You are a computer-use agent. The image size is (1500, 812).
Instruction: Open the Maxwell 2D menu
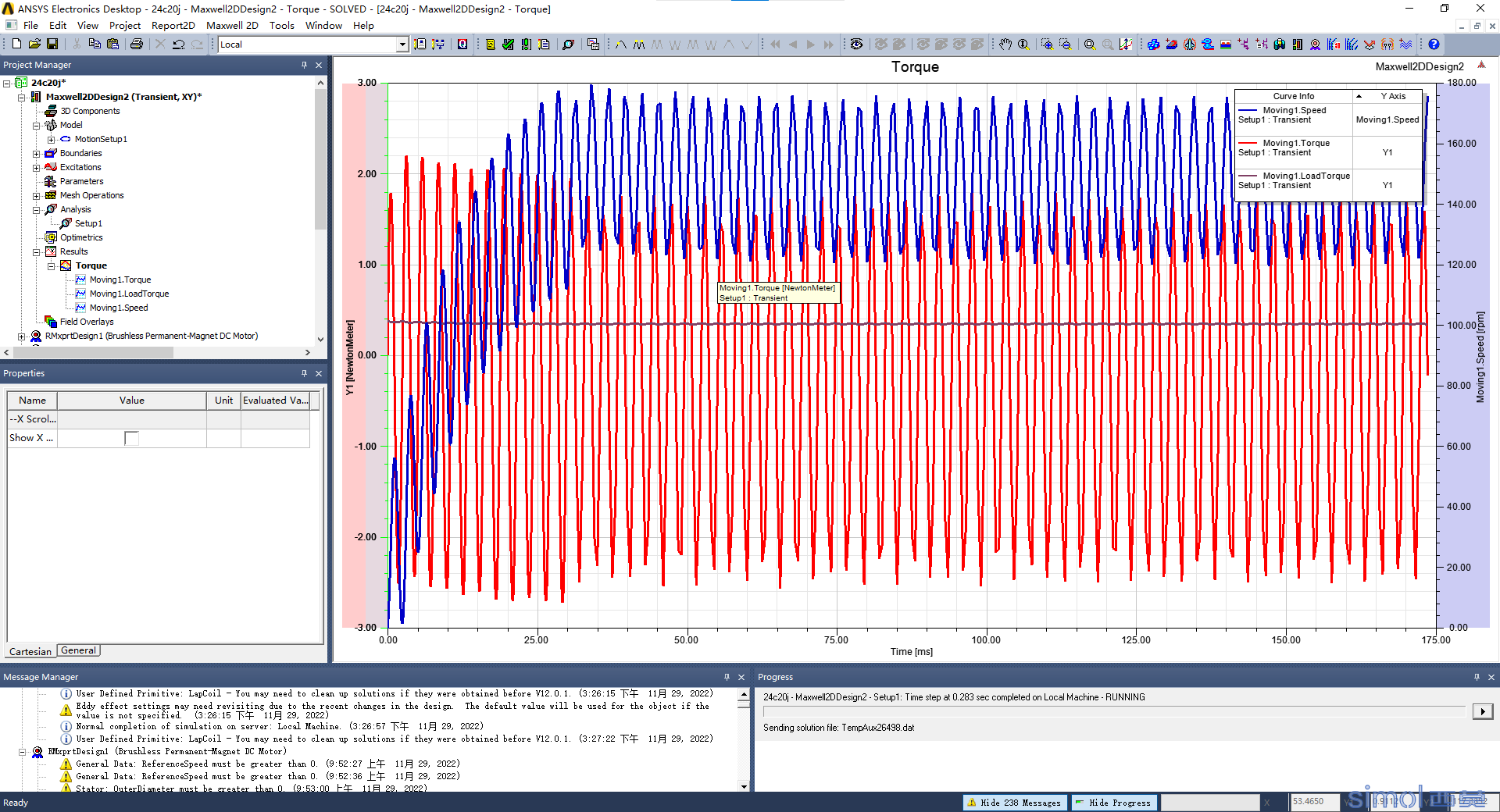(232, 25)
